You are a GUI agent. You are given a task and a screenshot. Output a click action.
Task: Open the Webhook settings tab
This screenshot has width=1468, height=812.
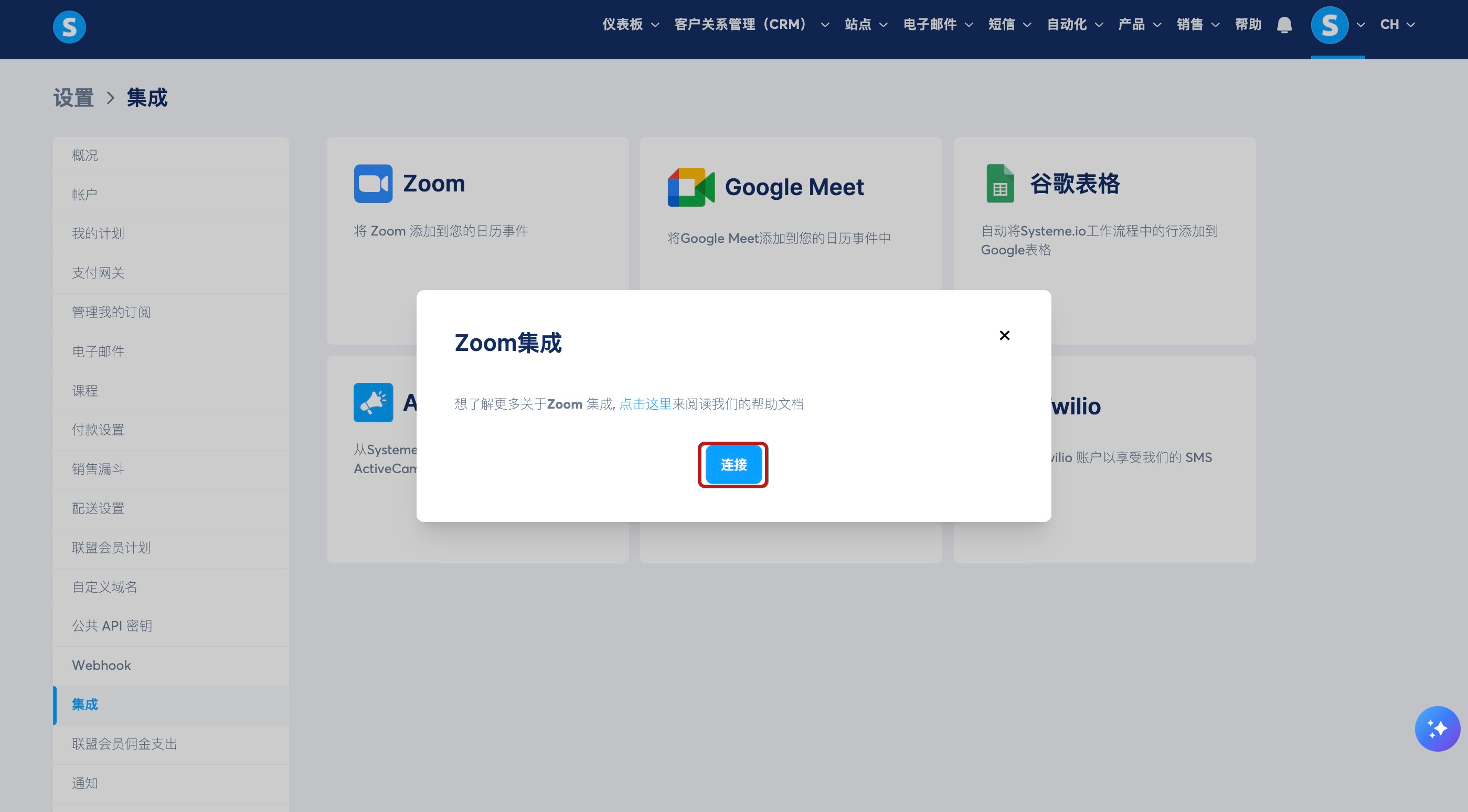pyautogui.click(x=101, y=665)
